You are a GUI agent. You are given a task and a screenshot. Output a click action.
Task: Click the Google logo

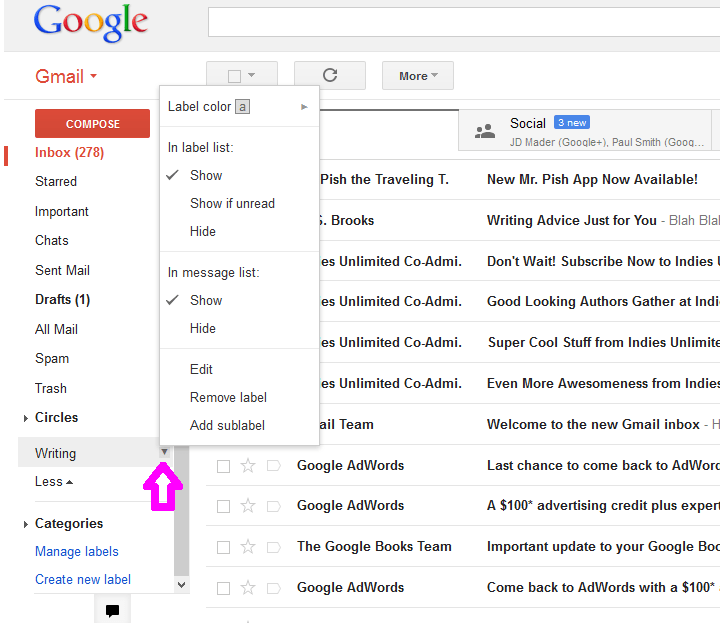coord(91,23)
